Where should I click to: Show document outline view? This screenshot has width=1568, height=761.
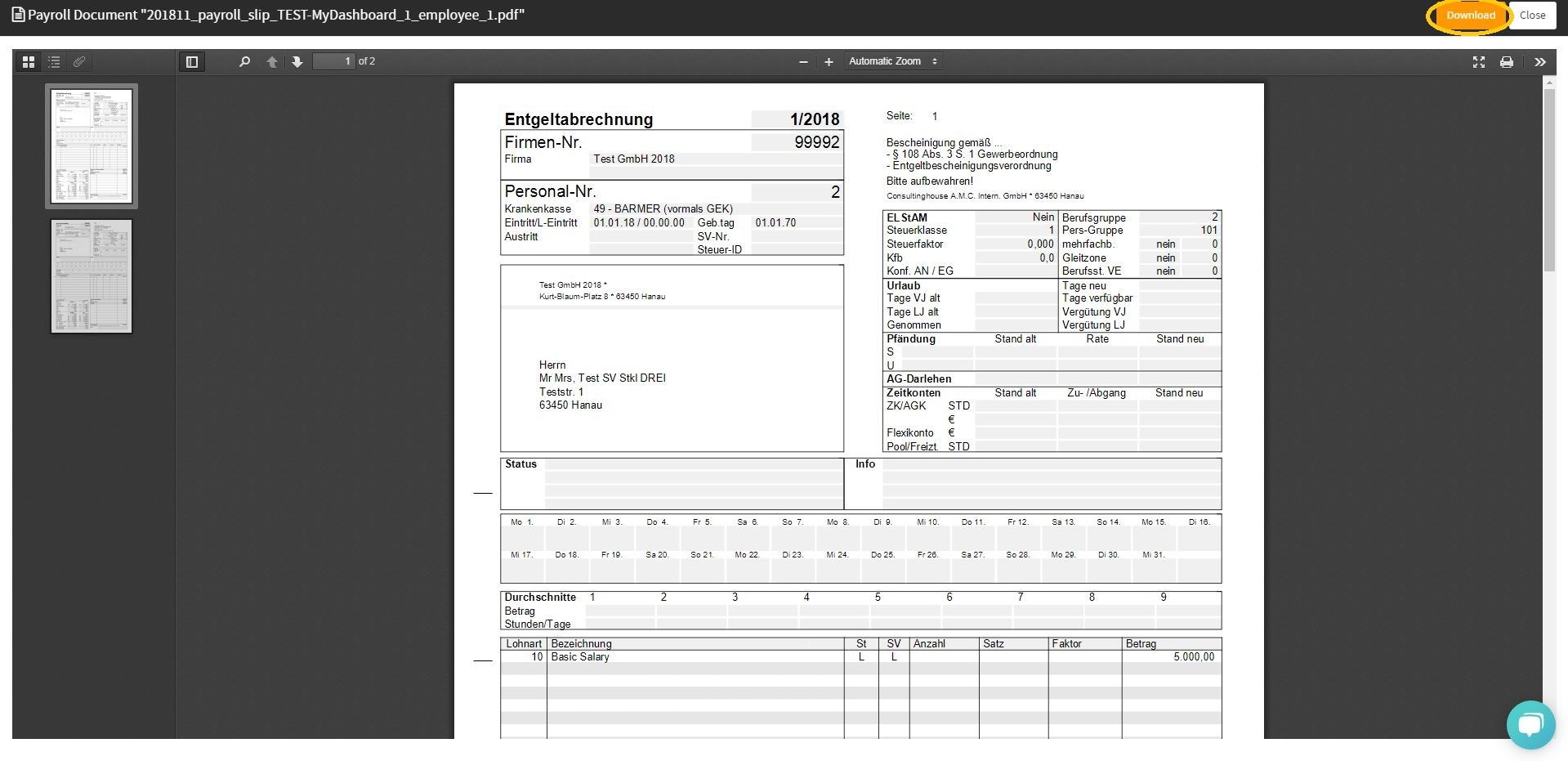[x=54, y=62]
